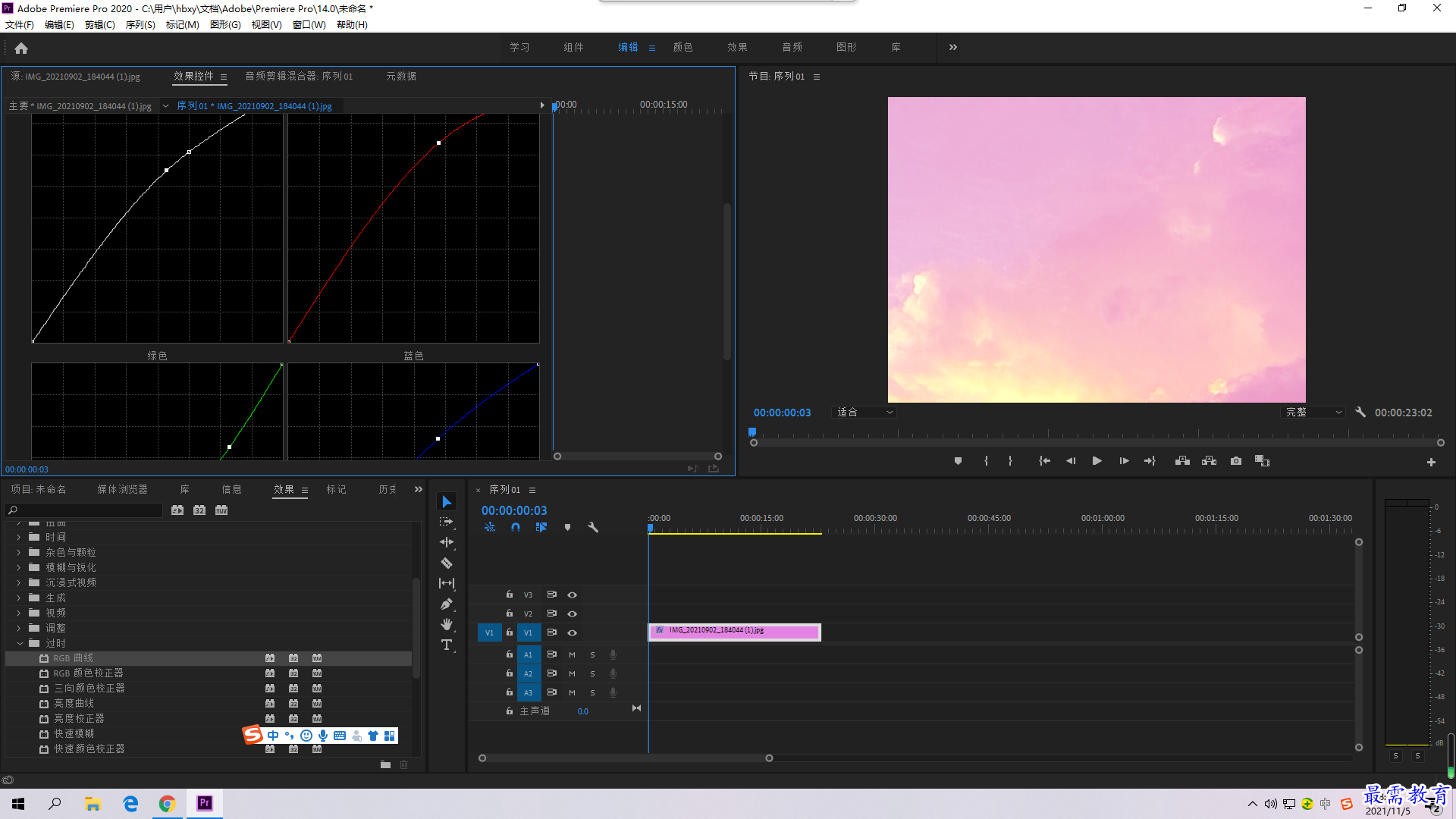
Task: Show more workspaces overflow arrow
Action: tap(953, 47)
